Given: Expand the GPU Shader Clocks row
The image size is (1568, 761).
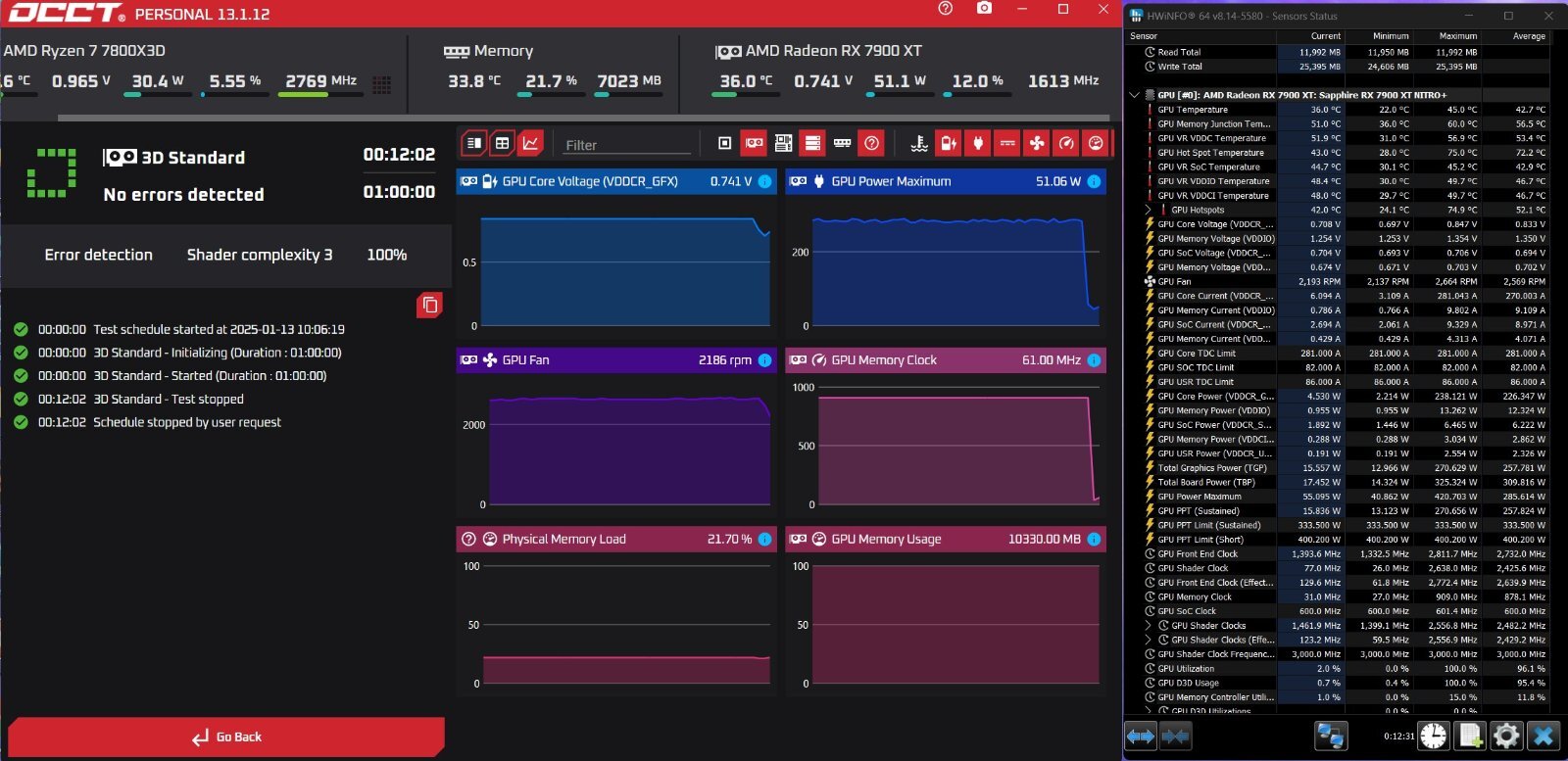Looking at the screenshot, I should click(1149, 625).
